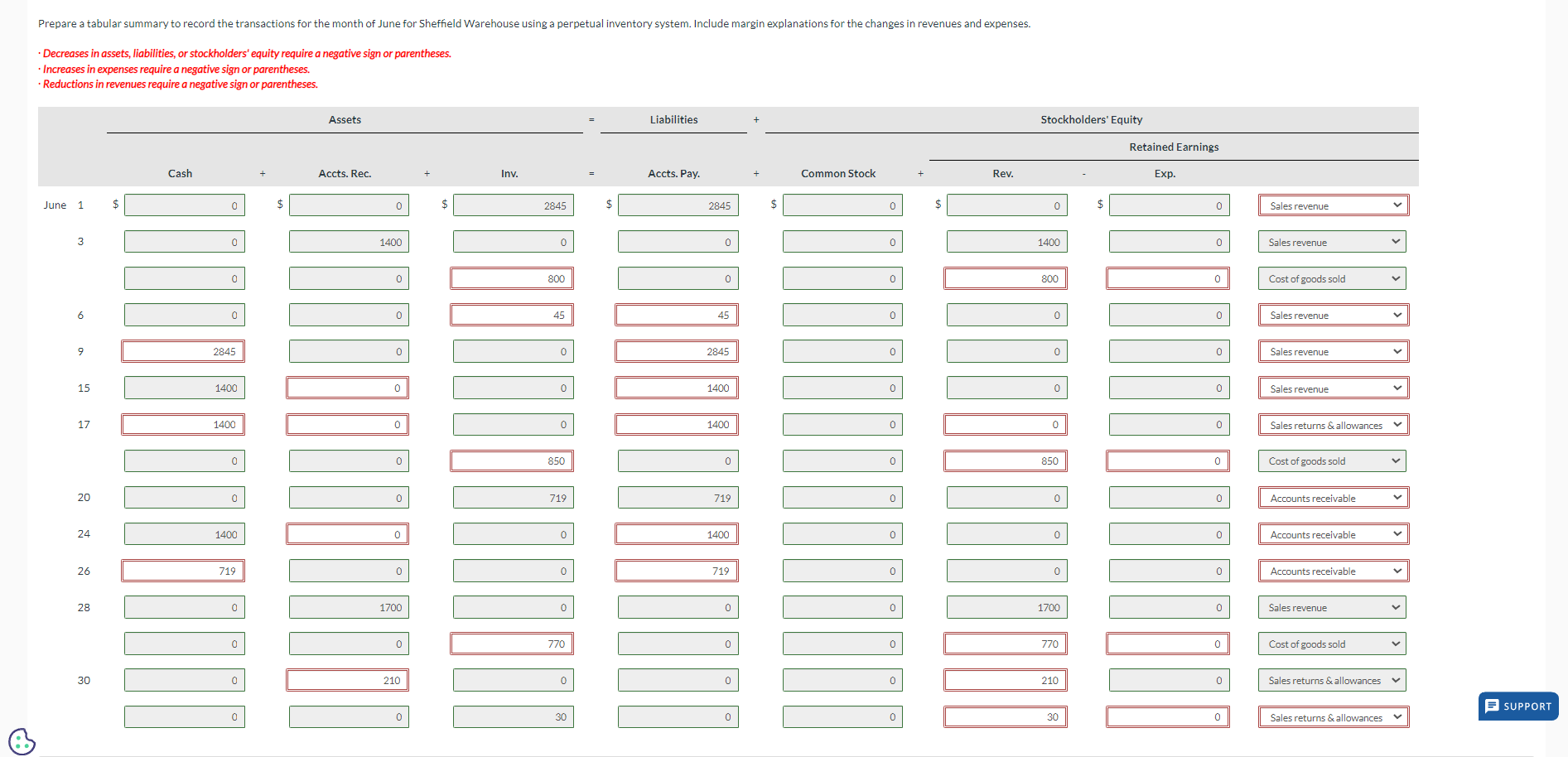Click Inventory field showing 800
Screen dimensions: 1568x757
(x=512, y=278)
